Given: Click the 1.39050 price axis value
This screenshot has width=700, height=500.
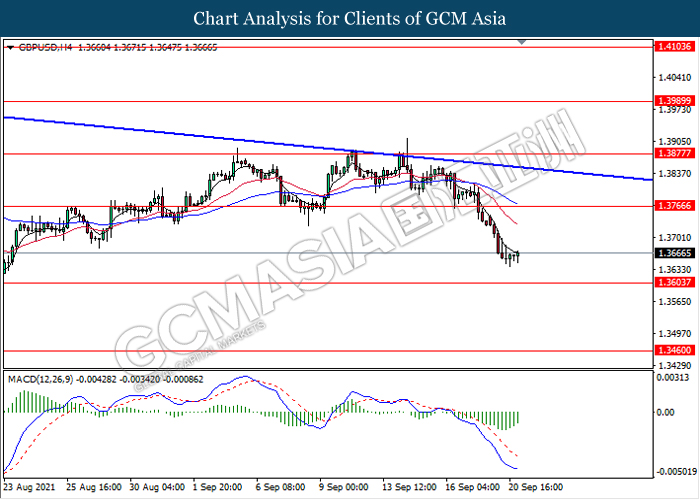Looking at the screenshot, I should tap(675, 142).
